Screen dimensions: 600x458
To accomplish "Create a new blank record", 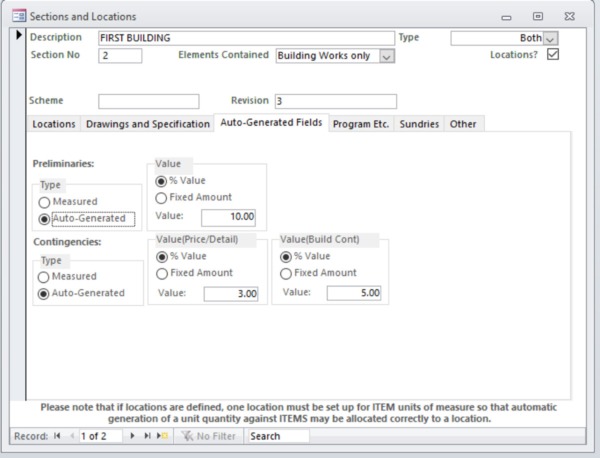I will [162, 436].
